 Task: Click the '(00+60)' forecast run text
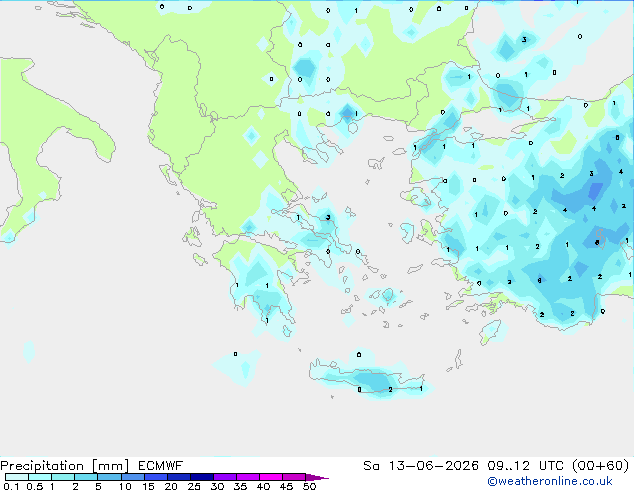pyautogui.click(x=601, y=466)
